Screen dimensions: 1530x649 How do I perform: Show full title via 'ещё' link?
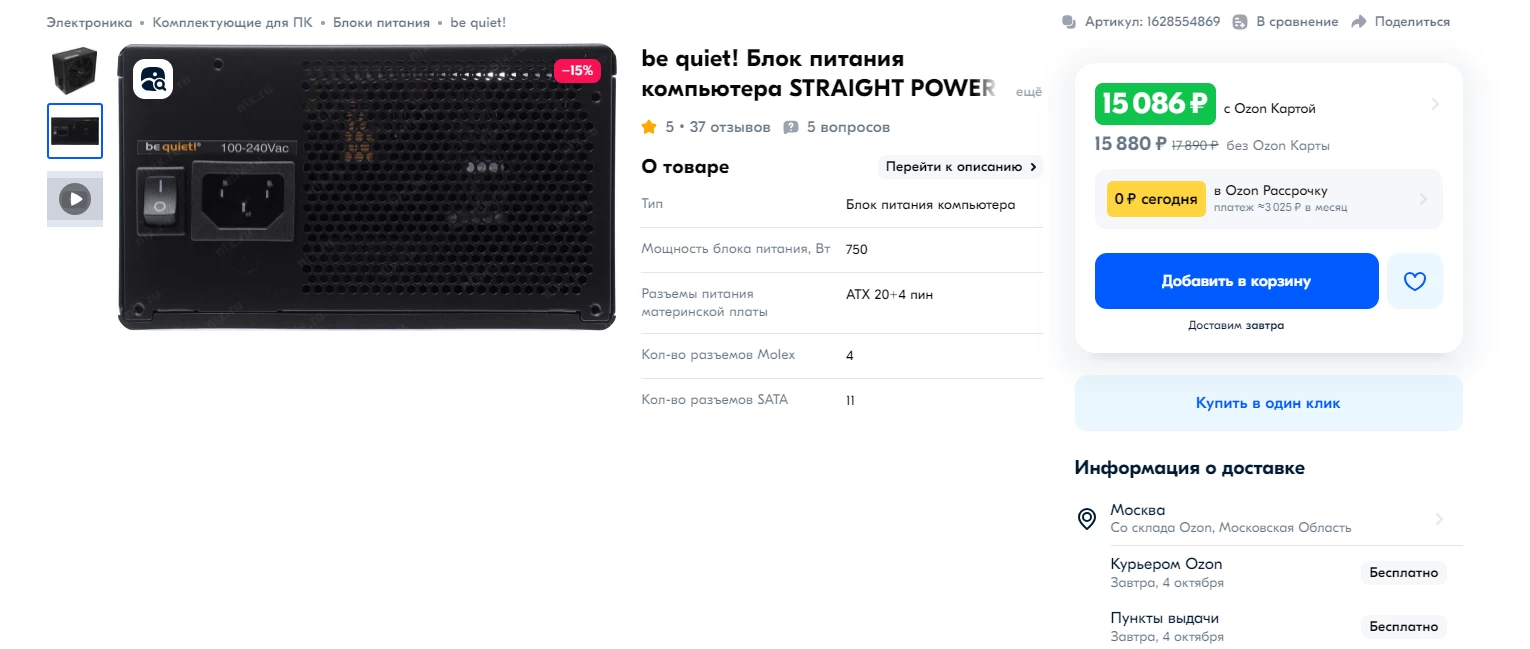tap(1028, 92)
